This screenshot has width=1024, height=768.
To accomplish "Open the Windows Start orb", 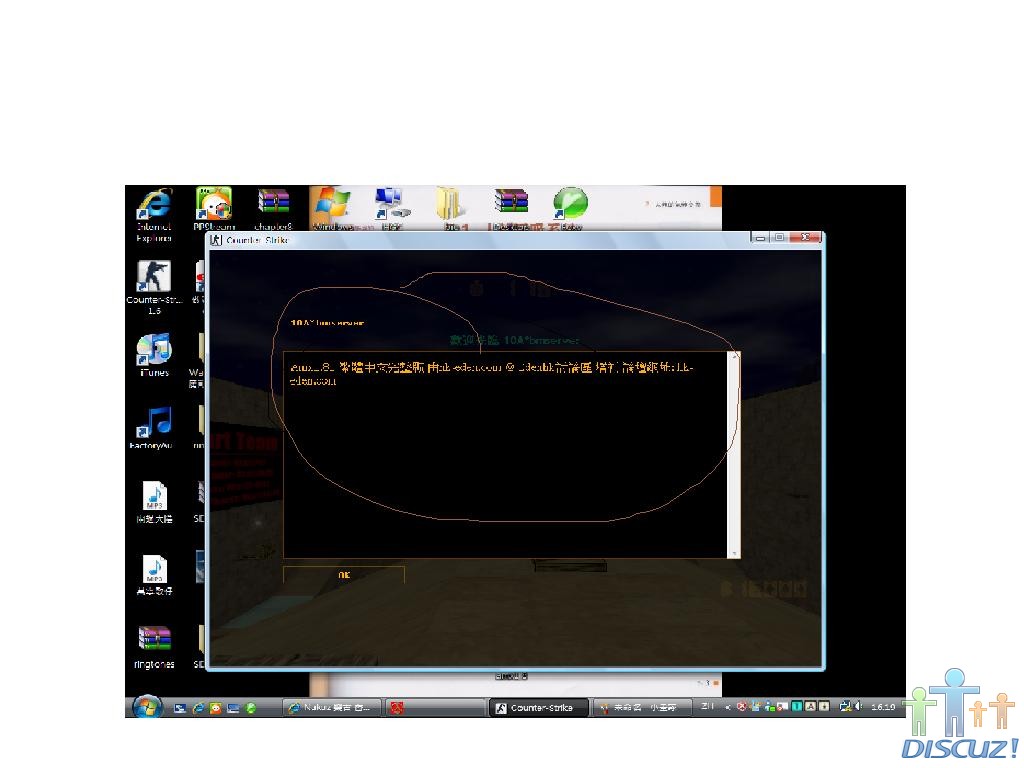I will coord(147,707).
